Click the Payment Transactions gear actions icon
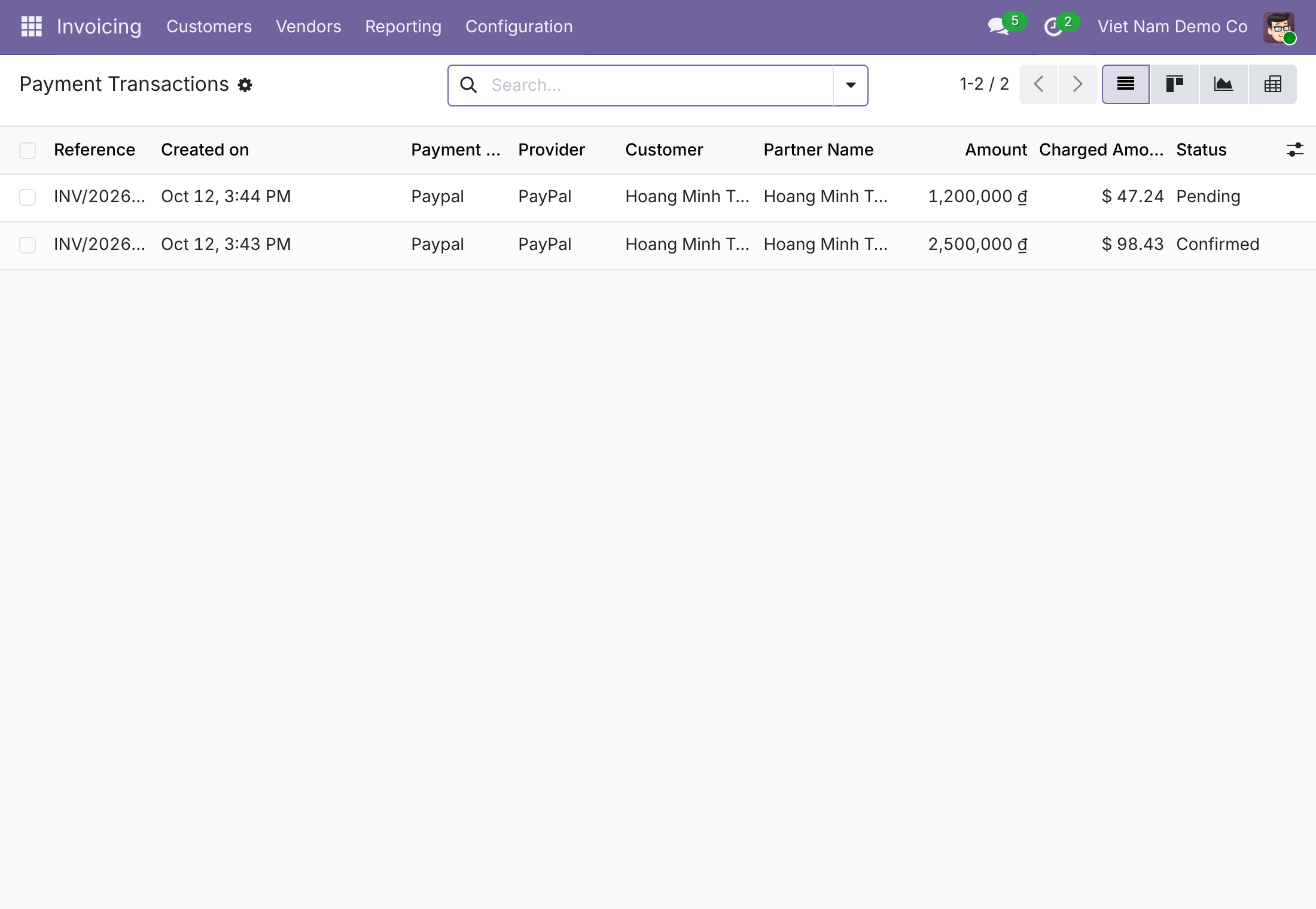 point(245,85)
